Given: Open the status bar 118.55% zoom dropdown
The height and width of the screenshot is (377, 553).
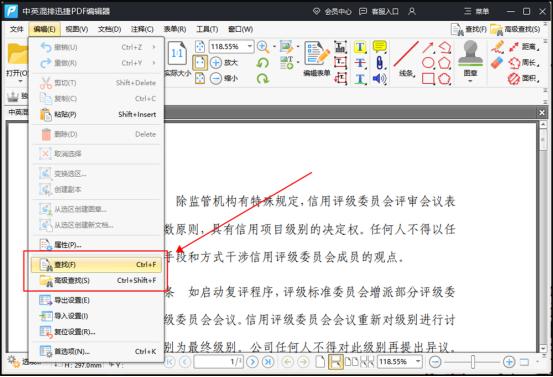Looking at the screenshot, I should tap(418, 362).
